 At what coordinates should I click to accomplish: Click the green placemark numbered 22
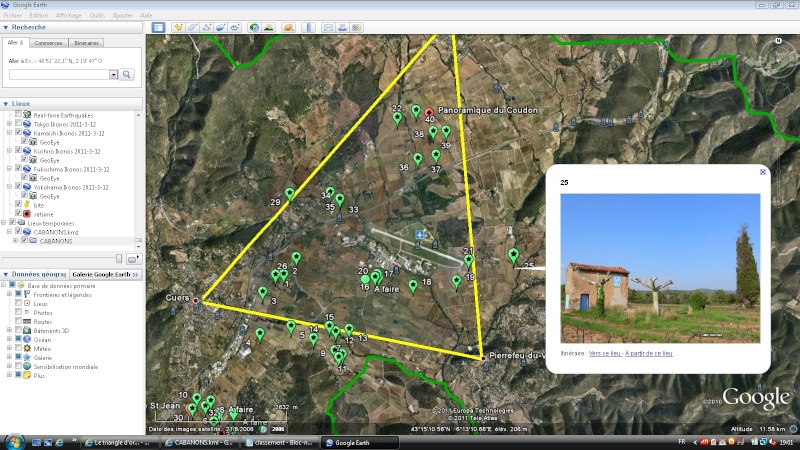[x=397, y=119]
